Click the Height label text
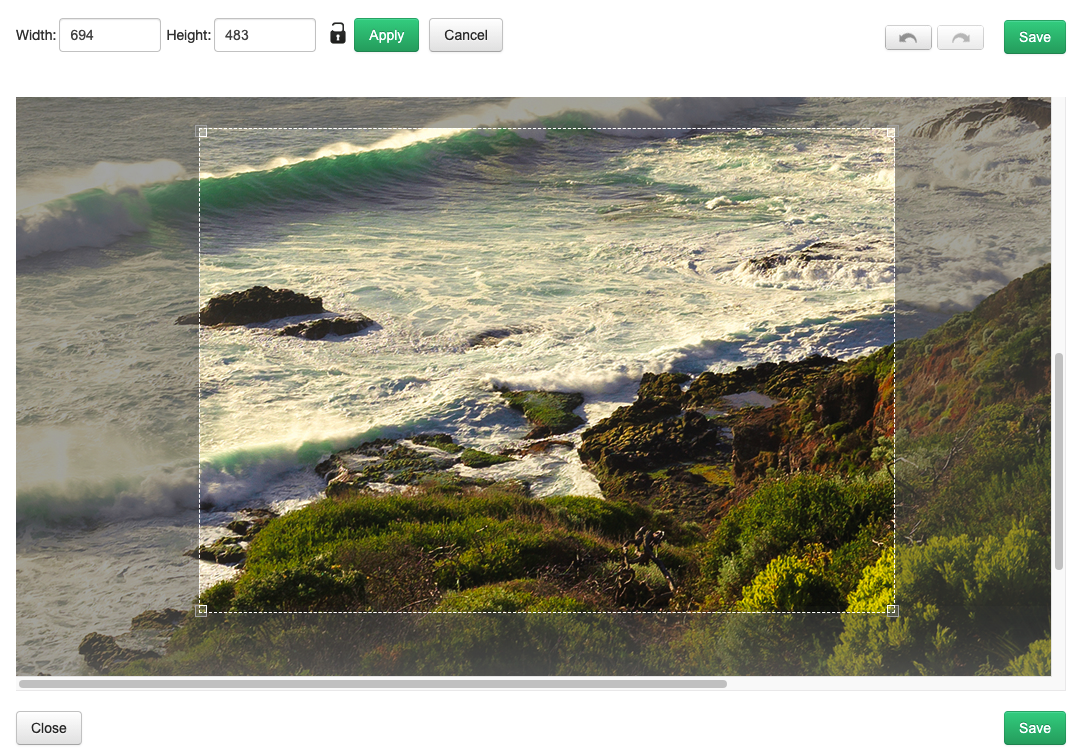This screenshot has width=1078, height=756. (x=188, y=35)
